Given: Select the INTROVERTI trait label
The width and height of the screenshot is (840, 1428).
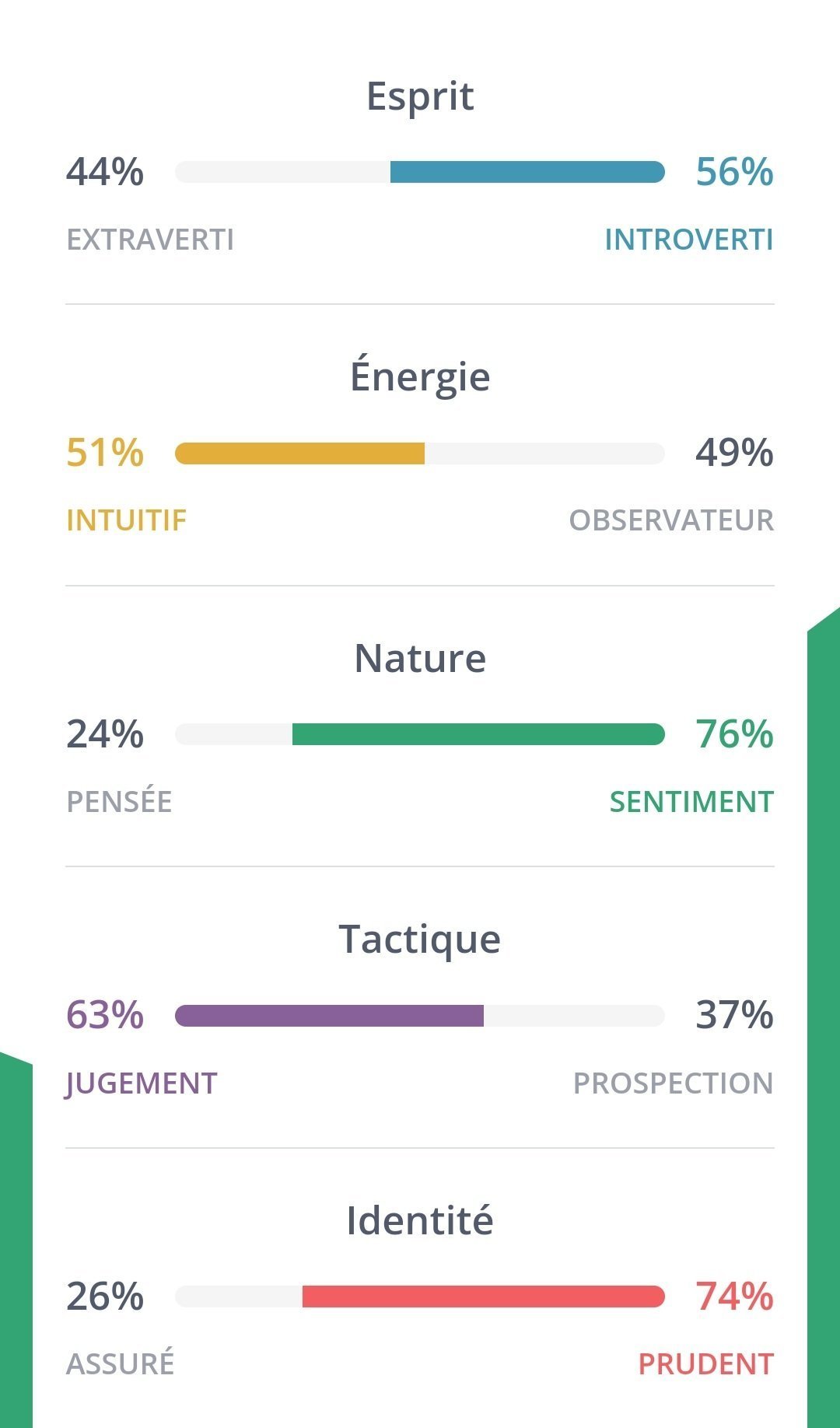Looking at the screenshot, I should [x=689, y=240].
